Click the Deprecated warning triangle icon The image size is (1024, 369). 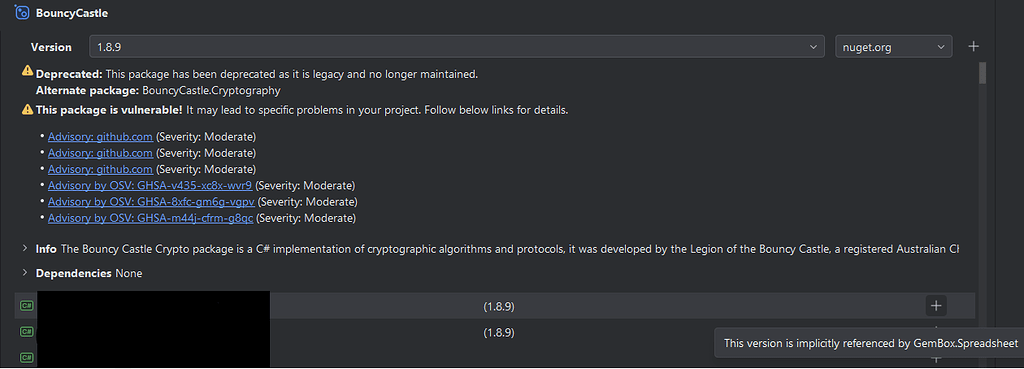tap(27, 71)
